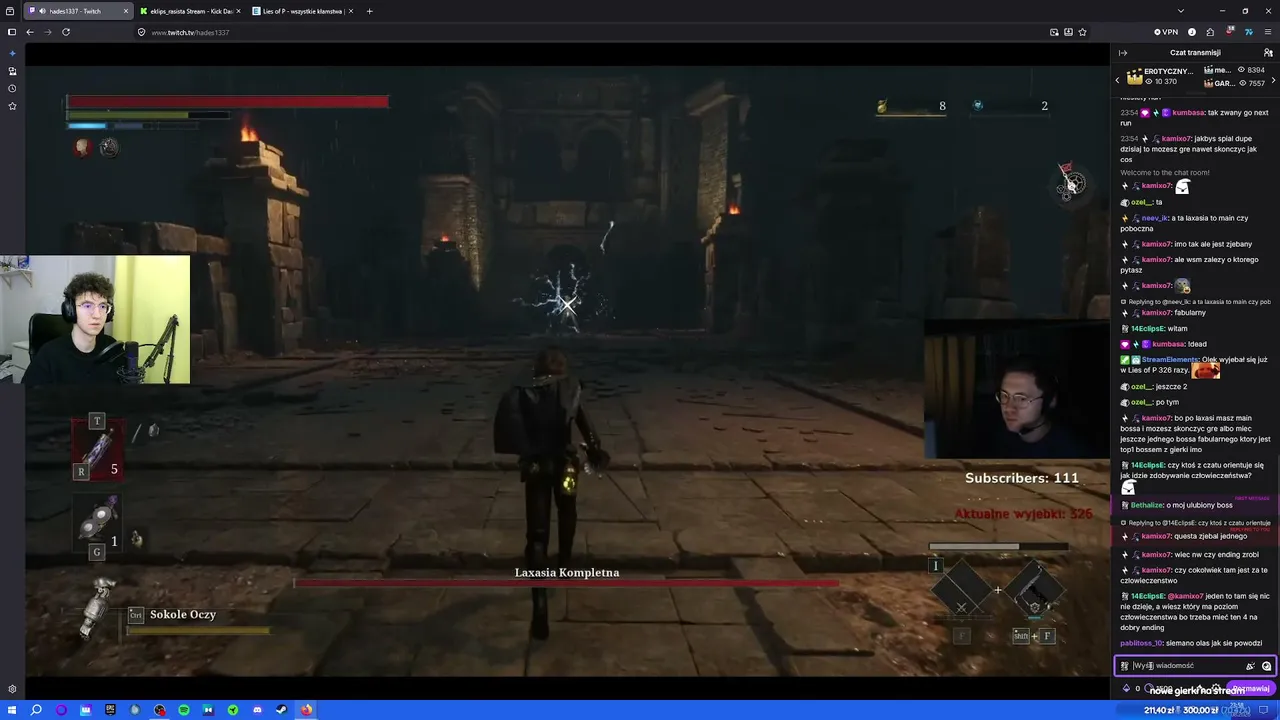Open Discord from the taskbar
The width and height of the screenshot is (1280, 720).
pyautogui.click(x=257, y=710)
